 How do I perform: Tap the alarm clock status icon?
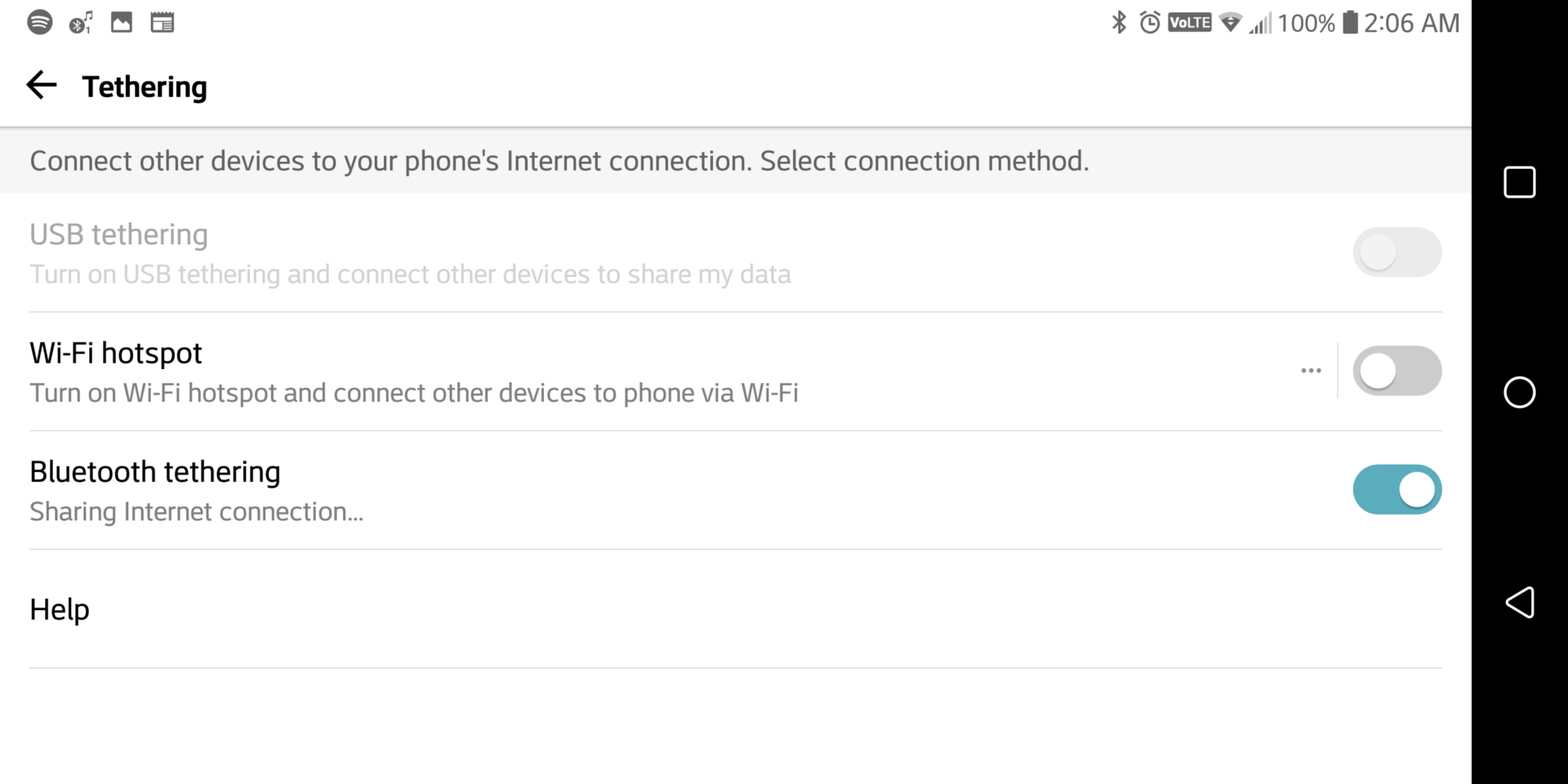(1149, 22)
